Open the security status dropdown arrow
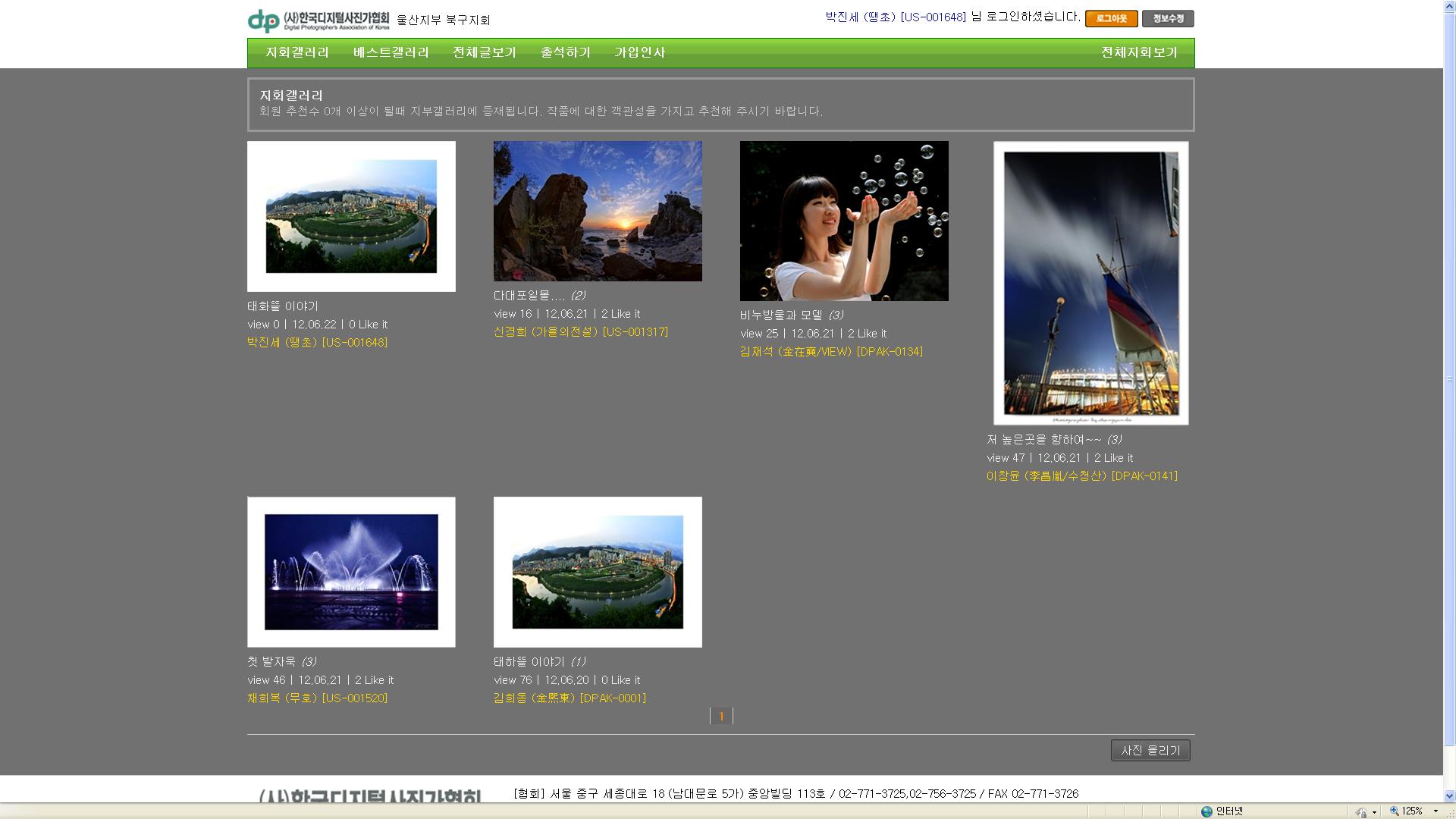Viewport: 1456px width, 819px height. click(1374, 812)
